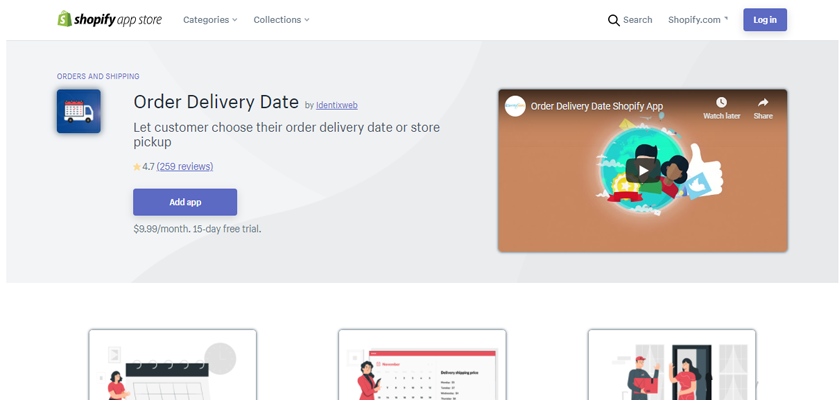Screen dimensions: 840x400
Task: Expand the Collections dropdown
Action: pos(281,20)
